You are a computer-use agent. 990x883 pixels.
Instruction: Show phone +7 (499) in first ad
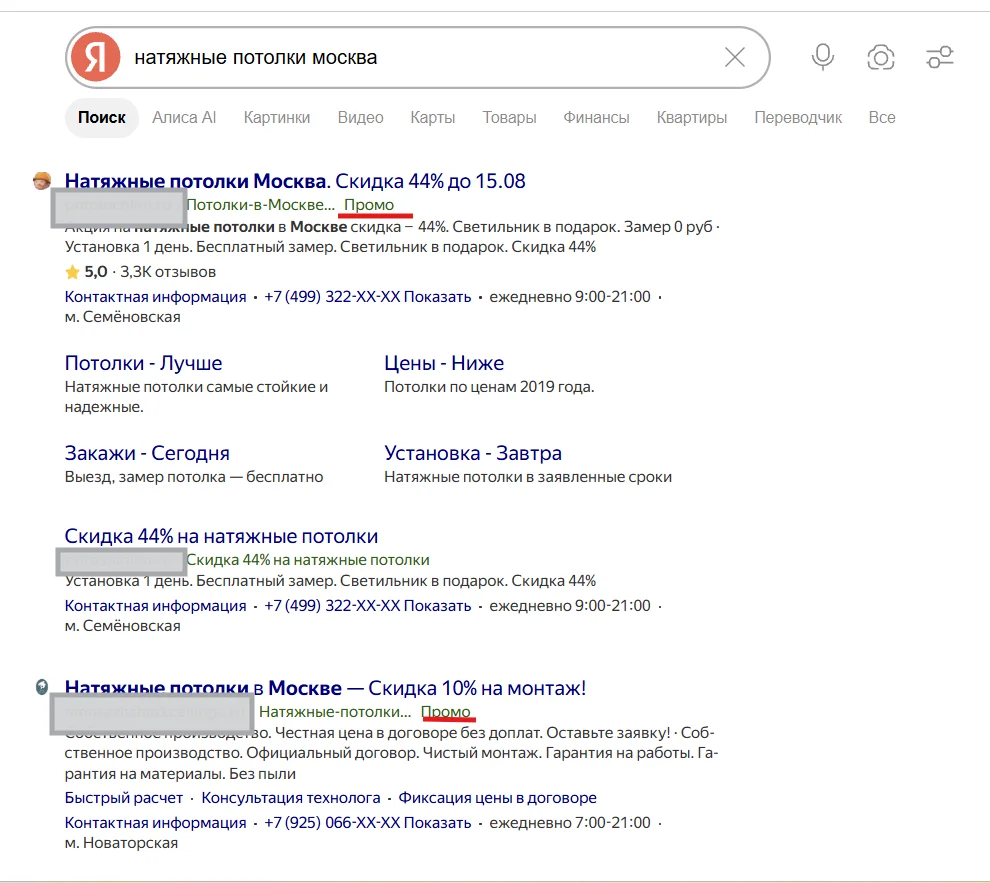pos(367,297)
